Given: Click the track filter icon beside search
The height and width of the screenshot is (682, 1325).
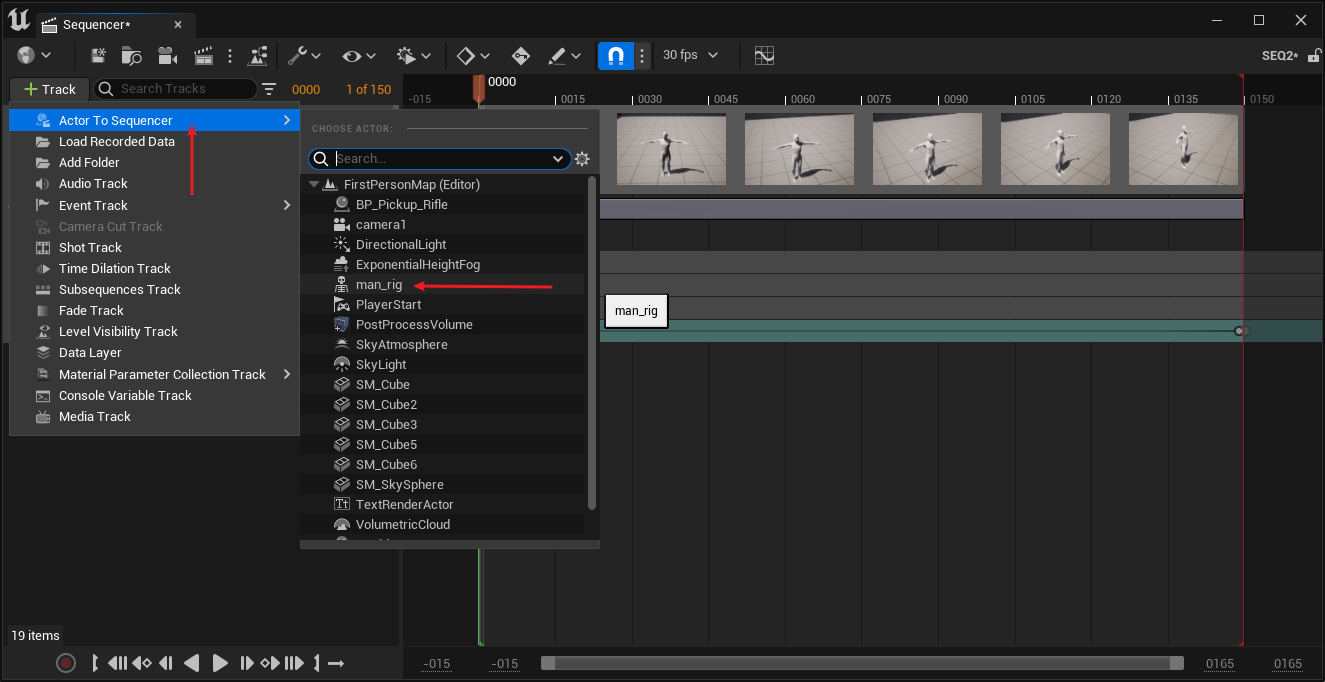Looking at the screenshot, I should pyautogui.click(x=269, y=89).
